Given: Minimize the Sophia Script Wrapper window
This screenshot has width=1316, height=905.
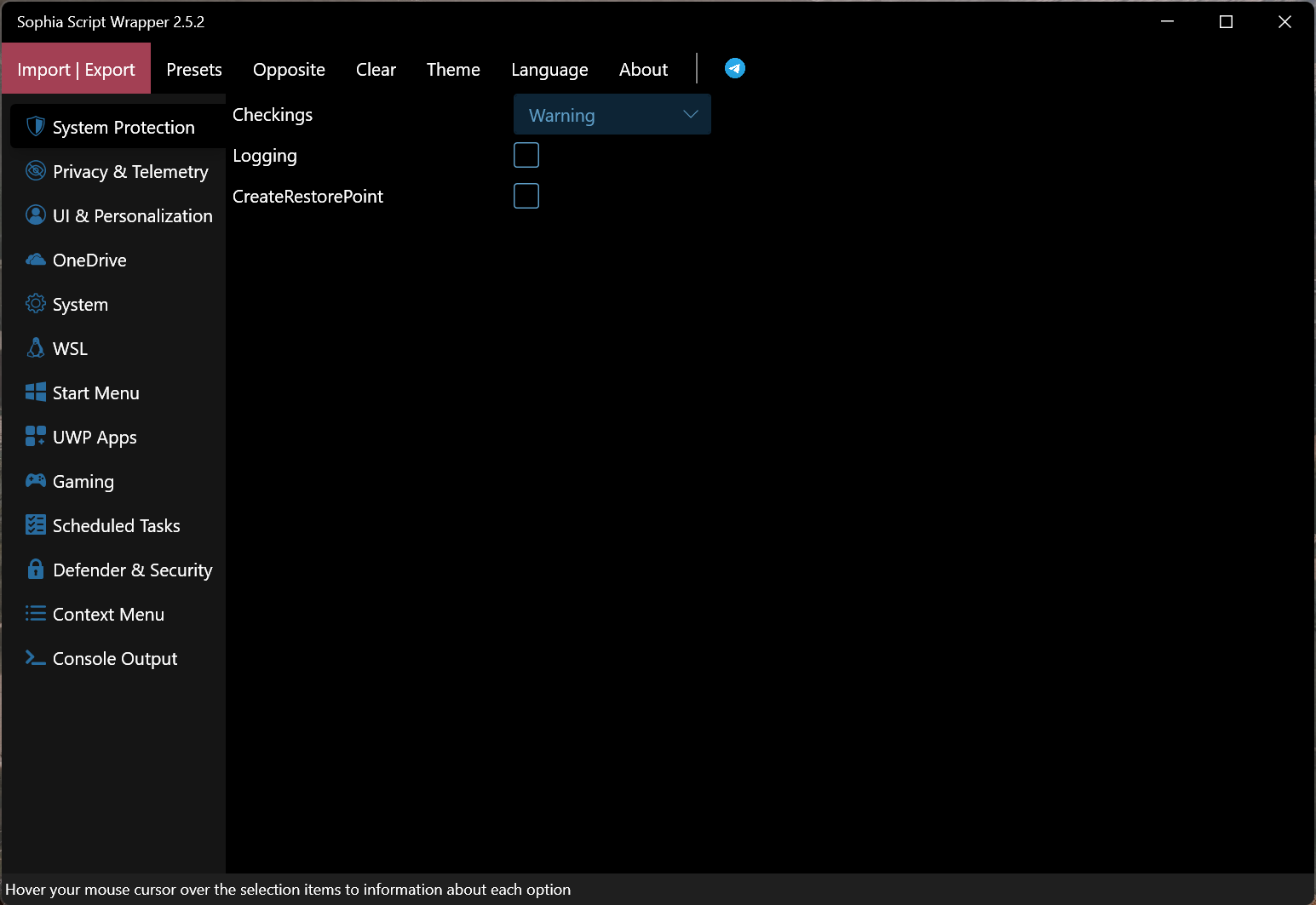Looking at the screenshot, I should pyautogui.click(x=1167, y=22).
